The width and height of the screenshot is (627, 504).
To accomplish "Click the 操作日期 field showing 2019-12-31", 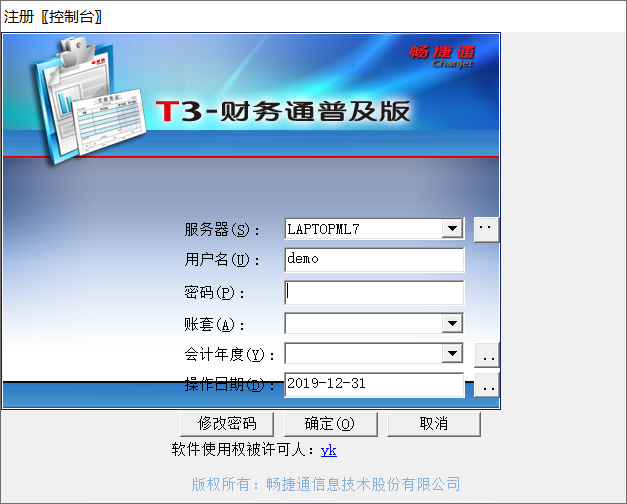I will coord(374,385).
